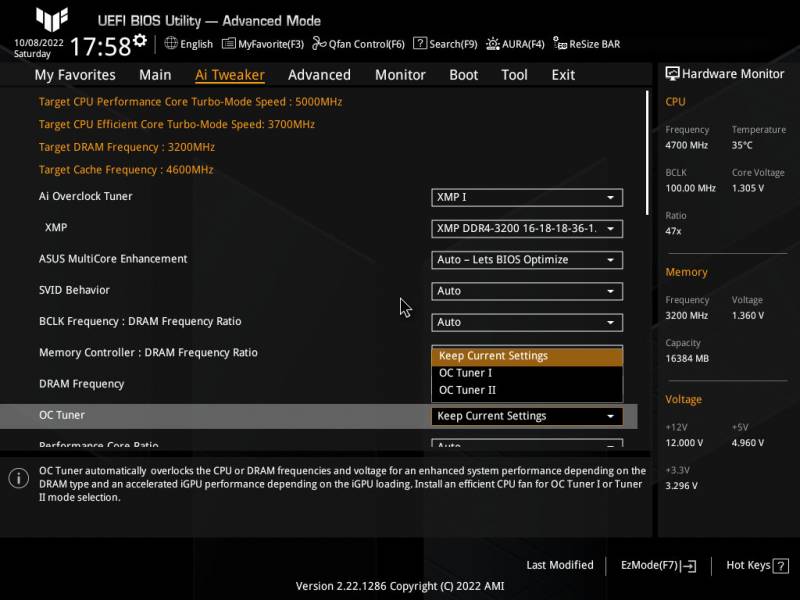Click Target CPU Performance Core Turbo-Mode Speed text
The image size is (800, 600).
pos(190,102)
